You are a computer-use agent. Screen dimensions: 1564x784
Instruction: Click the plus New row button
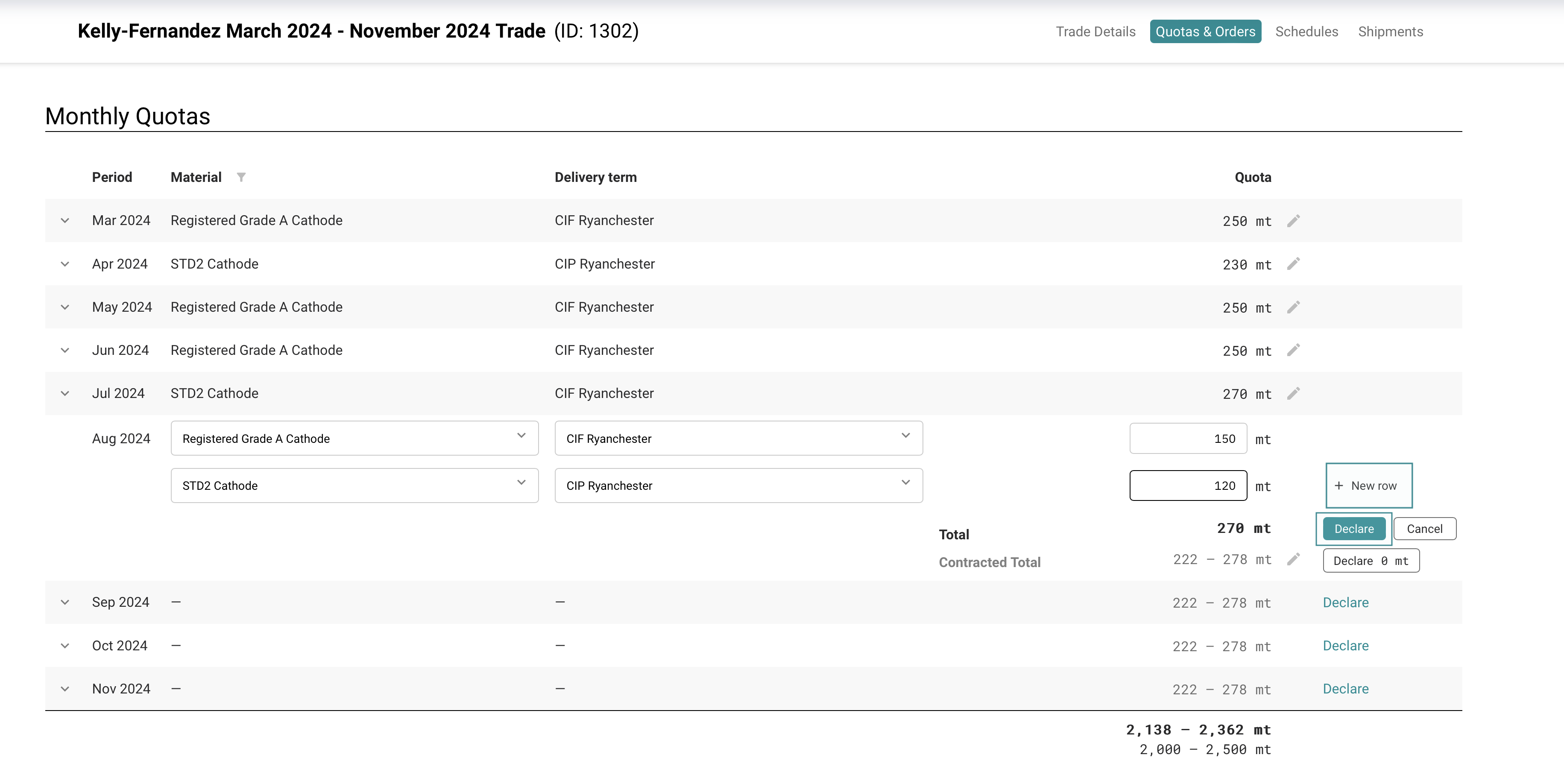pyautogui.click(x=1368, y=486)
